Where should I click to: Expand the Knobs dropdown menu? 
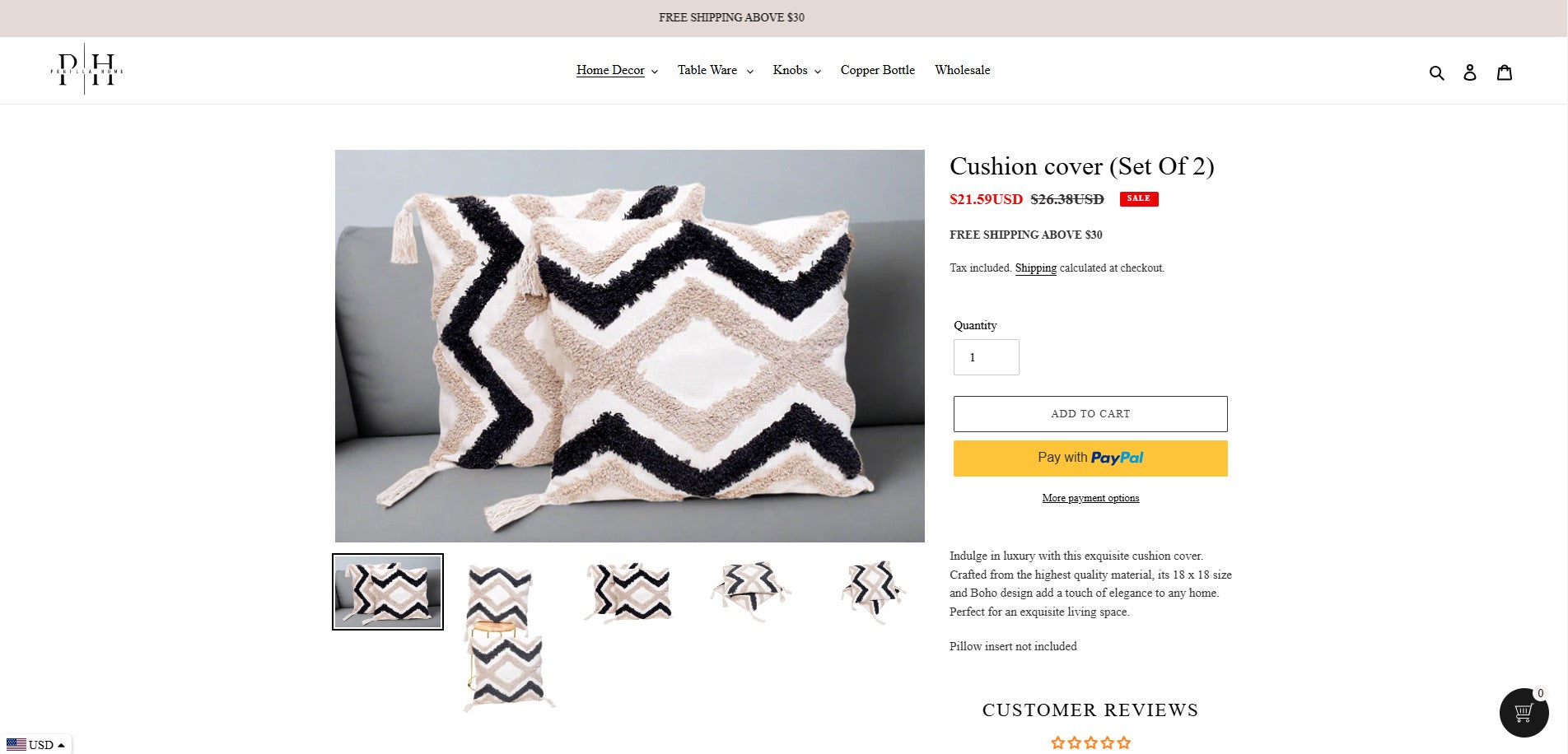pyautogui.click(x=796, y=71)
